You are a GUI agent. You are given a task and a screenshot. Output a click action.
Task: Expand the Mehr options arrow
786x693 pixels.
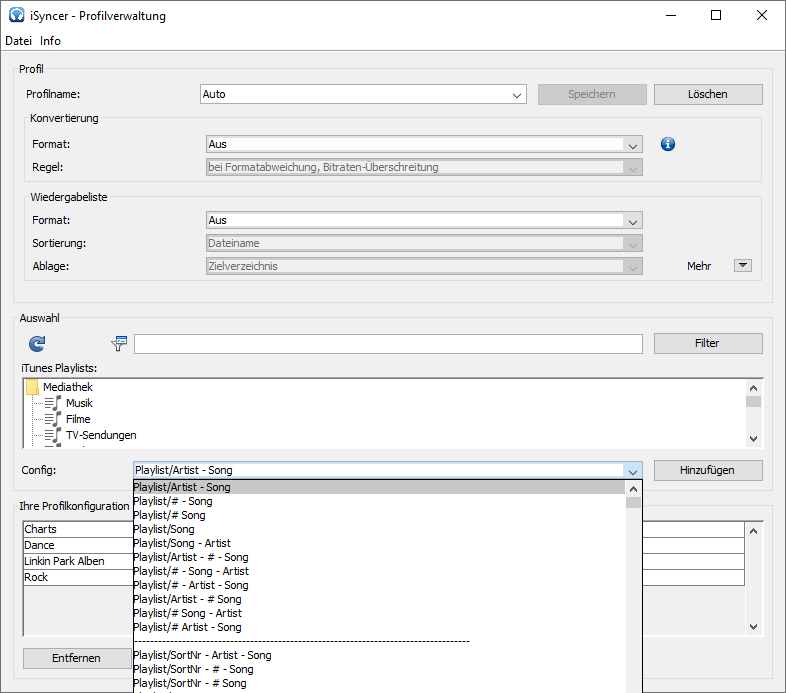743,265
